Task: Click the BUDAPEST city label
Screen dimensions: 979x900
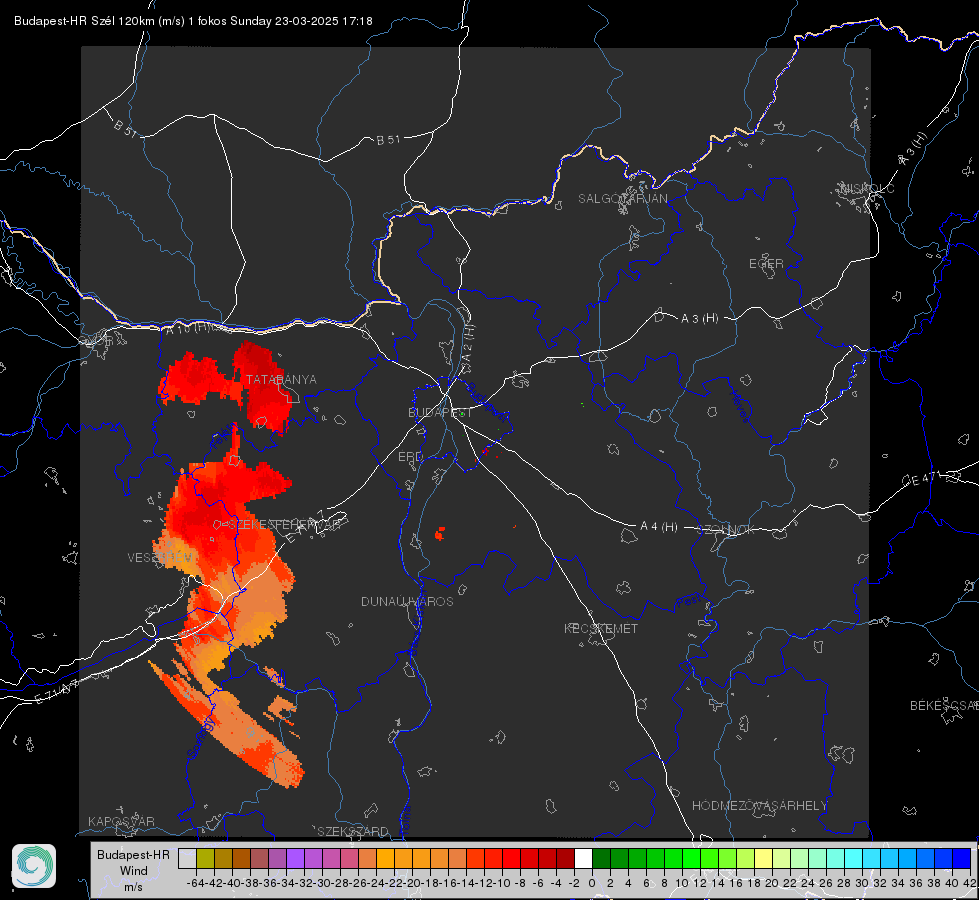Action: click(440, 412)
